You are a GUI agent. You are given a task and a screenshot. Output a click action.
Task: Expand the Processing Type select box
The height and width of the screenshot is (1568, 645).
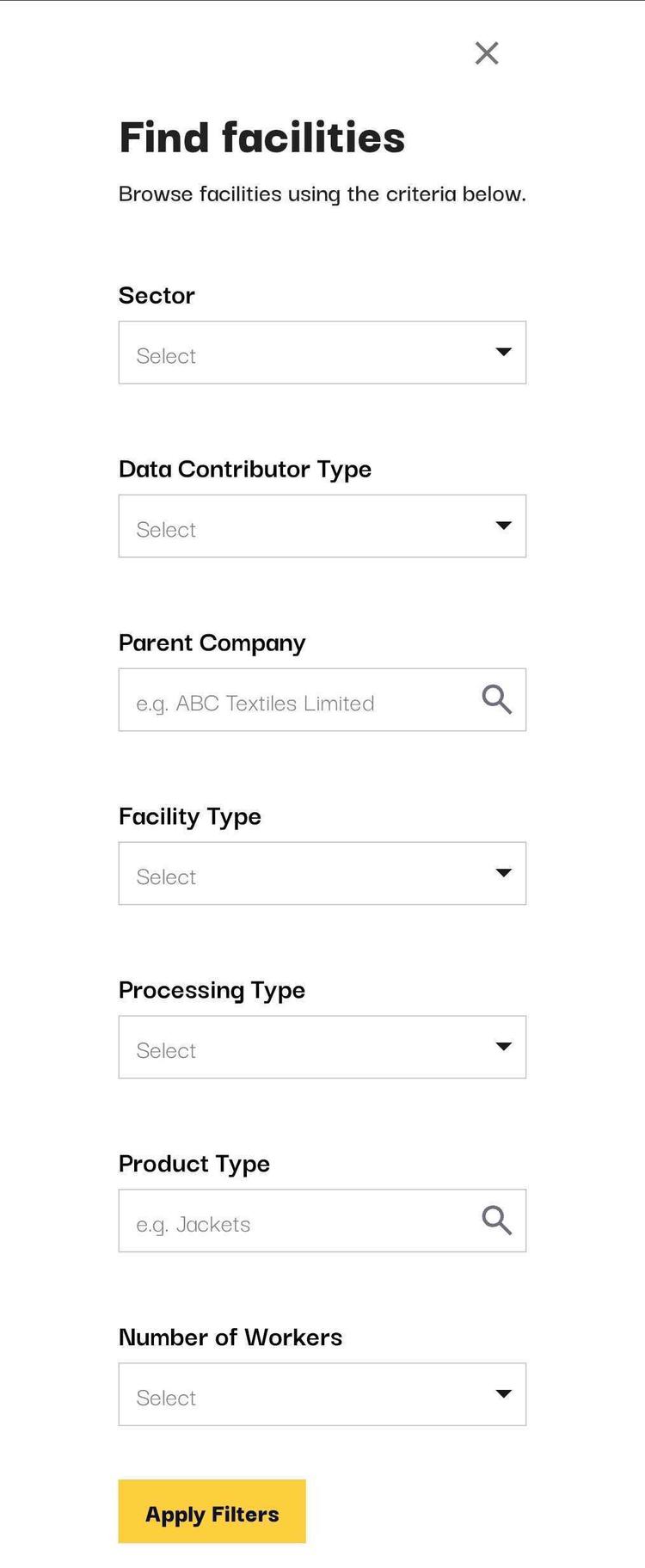click(301, 1048)
